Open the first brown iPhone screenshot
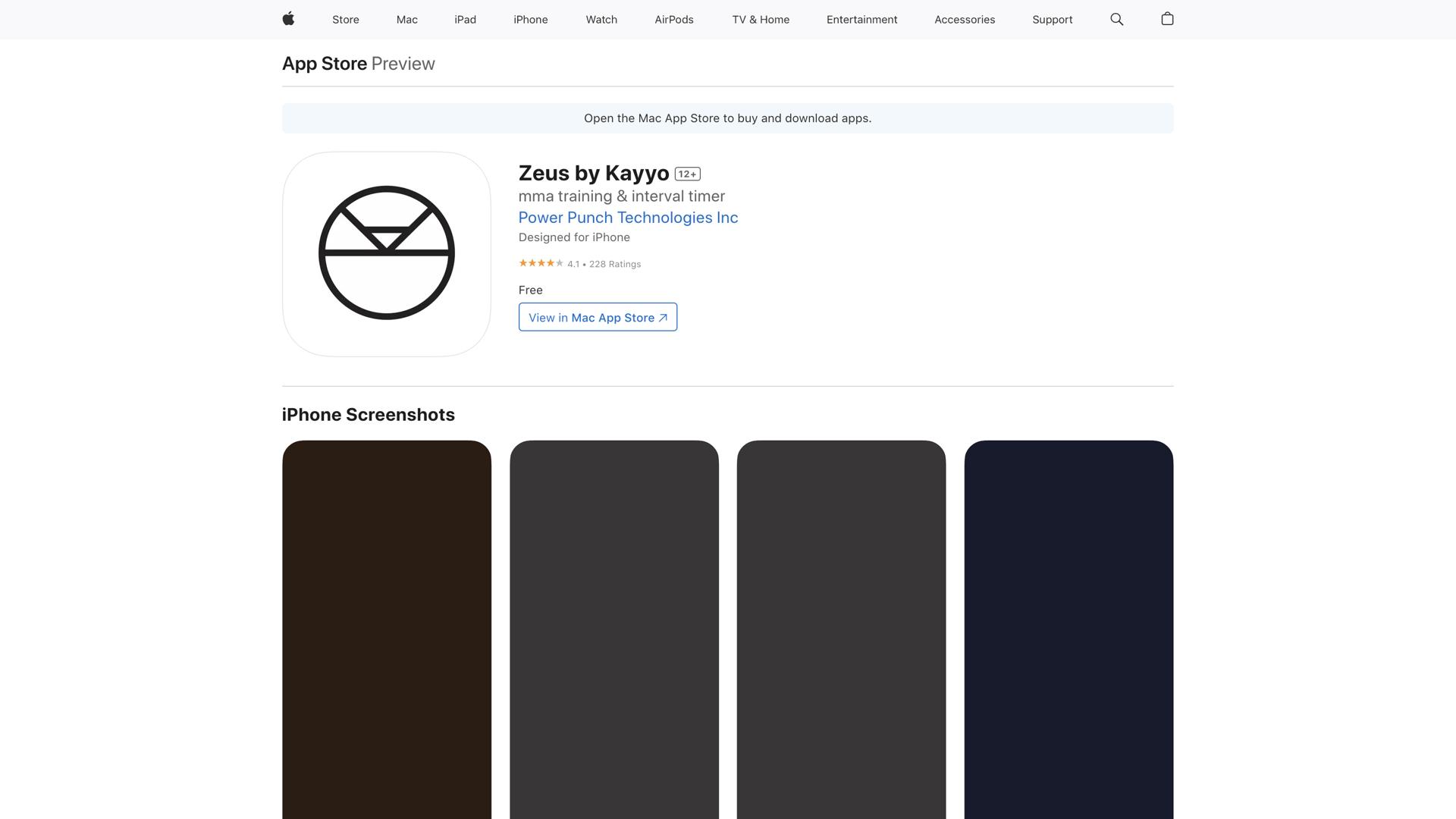The width and height of the screenshot is (1456, 819). (x=386, y=629)
